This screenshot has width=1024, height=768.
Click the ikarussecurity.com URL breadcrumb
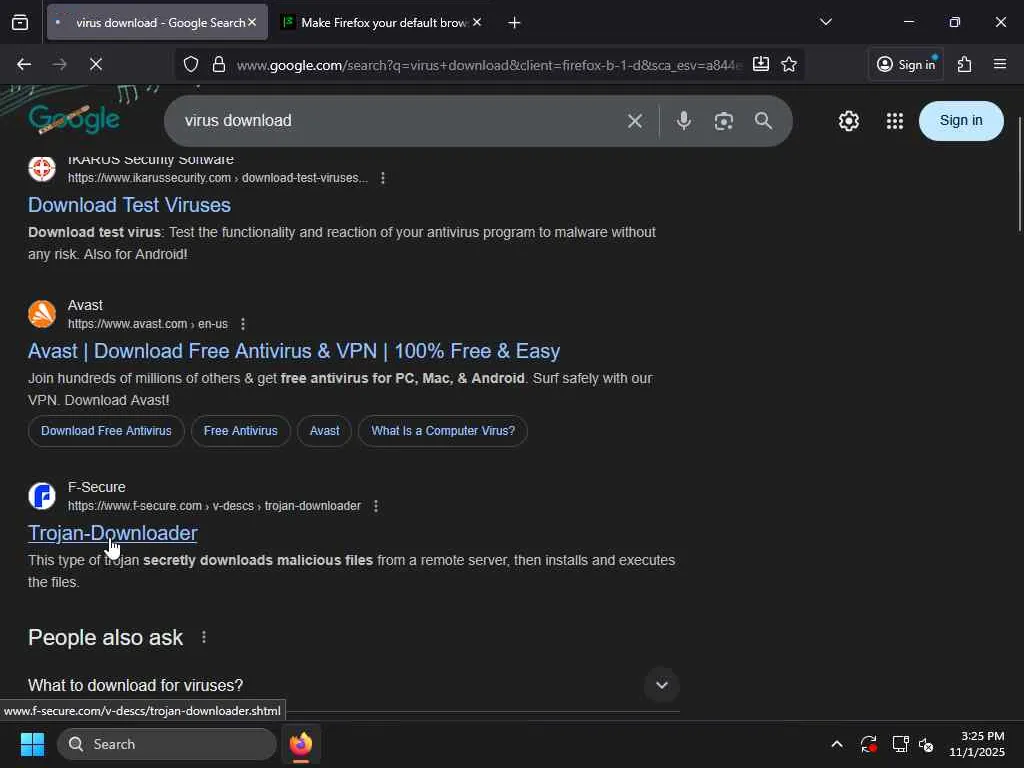coord(218,178)
